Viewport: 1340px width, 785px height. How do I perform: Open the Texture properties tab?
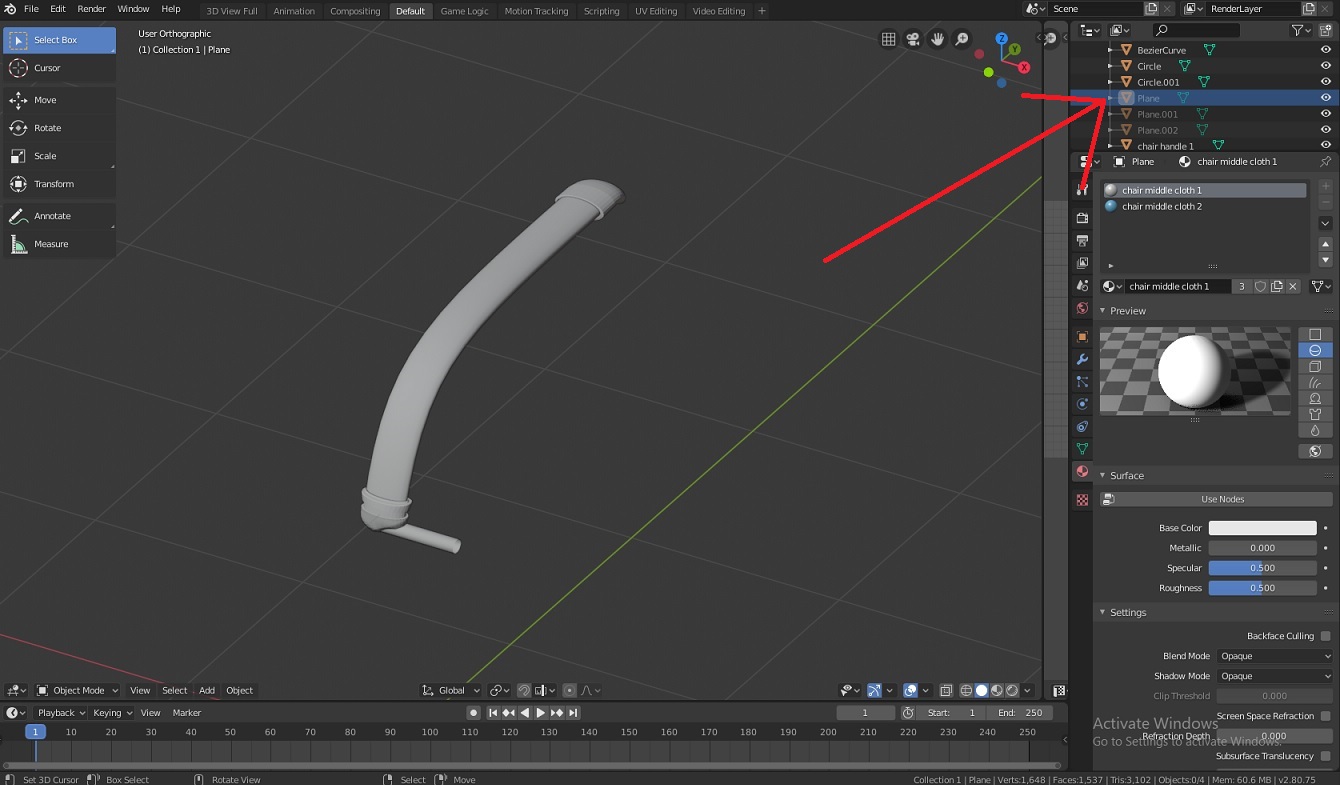tap(1082, 500)
